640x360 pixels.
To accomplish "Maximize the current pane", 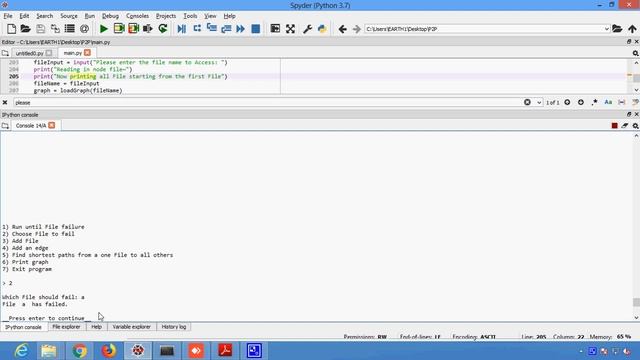I will [276, 29].
